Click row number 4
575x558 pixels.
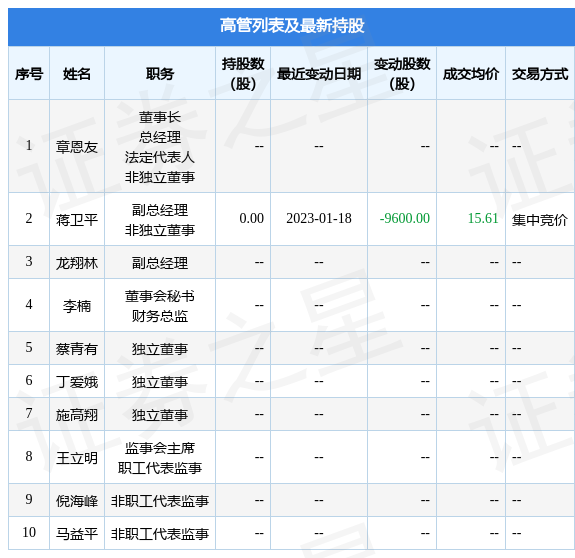[29, 304]
